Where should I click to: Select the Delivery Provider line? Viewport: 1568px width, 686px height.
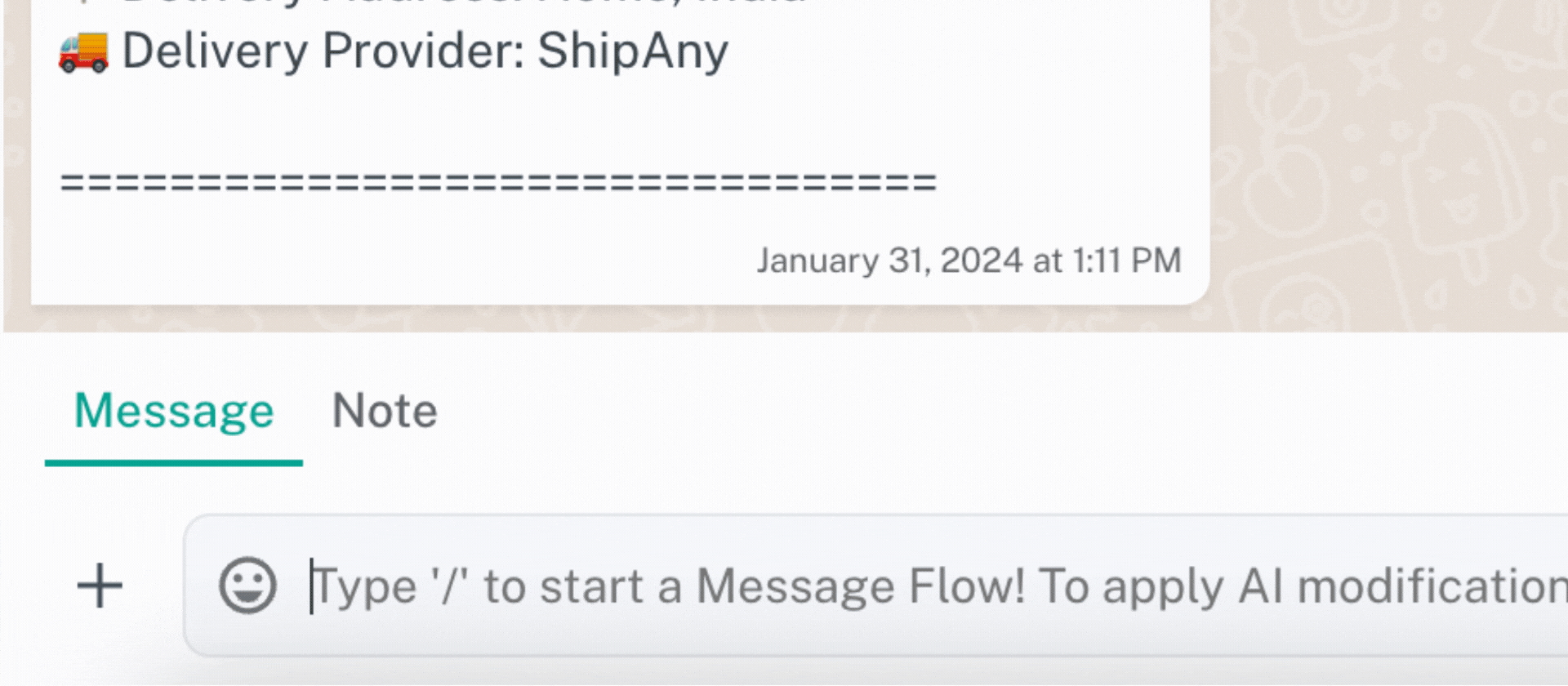(392, 51)
